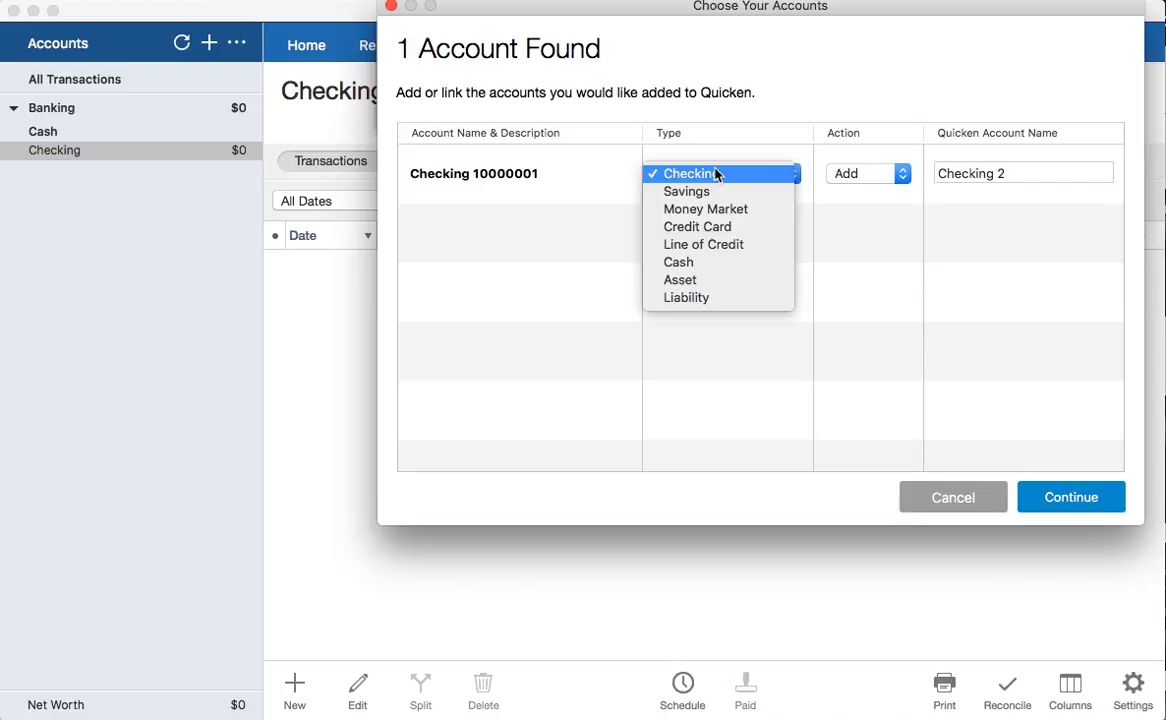
Task: Open the All Dates filter dropdown
Action: (326, 201)
